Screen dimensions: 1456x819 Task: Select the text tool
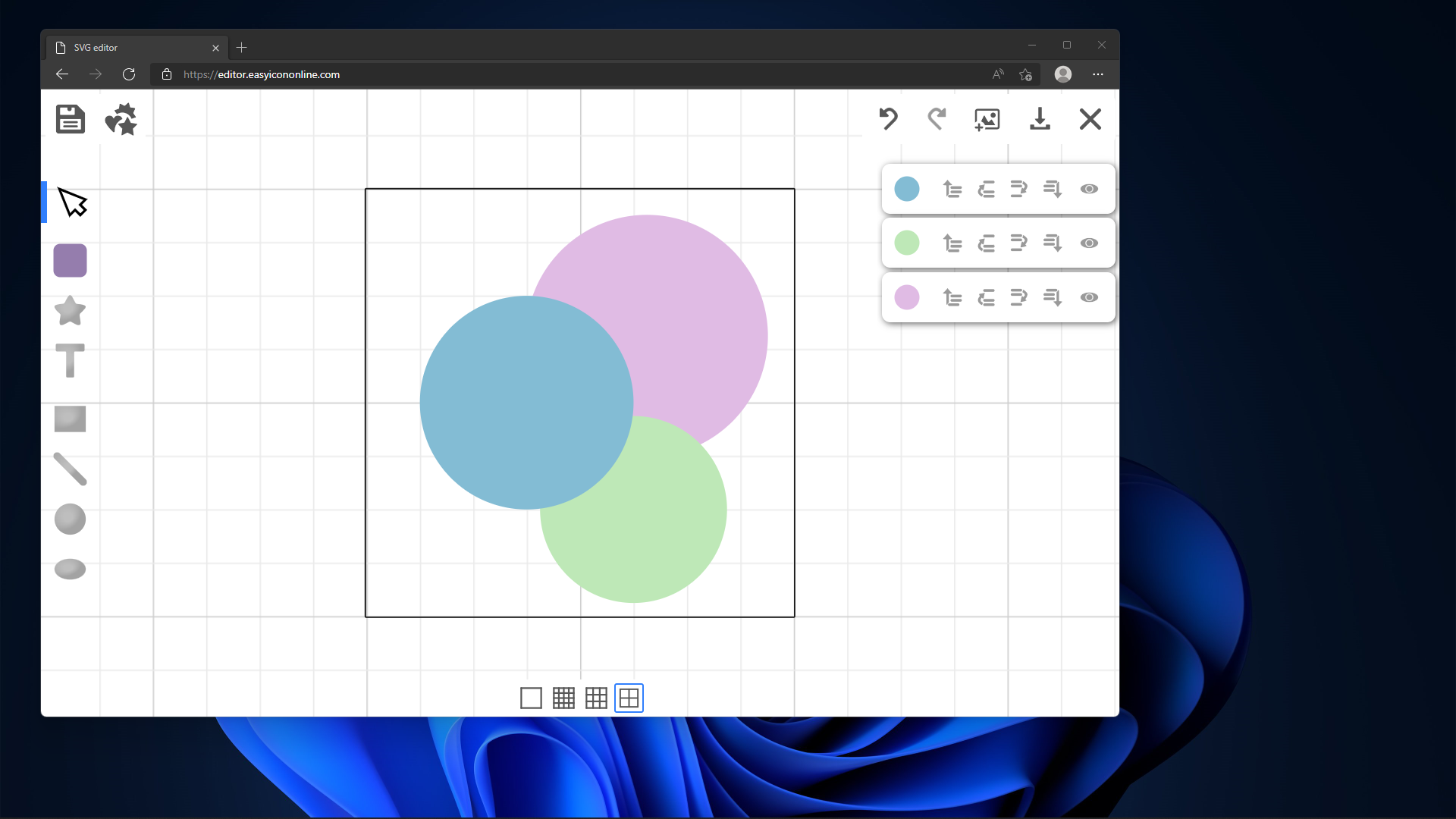pyautogui.click(x=70, y=361)
